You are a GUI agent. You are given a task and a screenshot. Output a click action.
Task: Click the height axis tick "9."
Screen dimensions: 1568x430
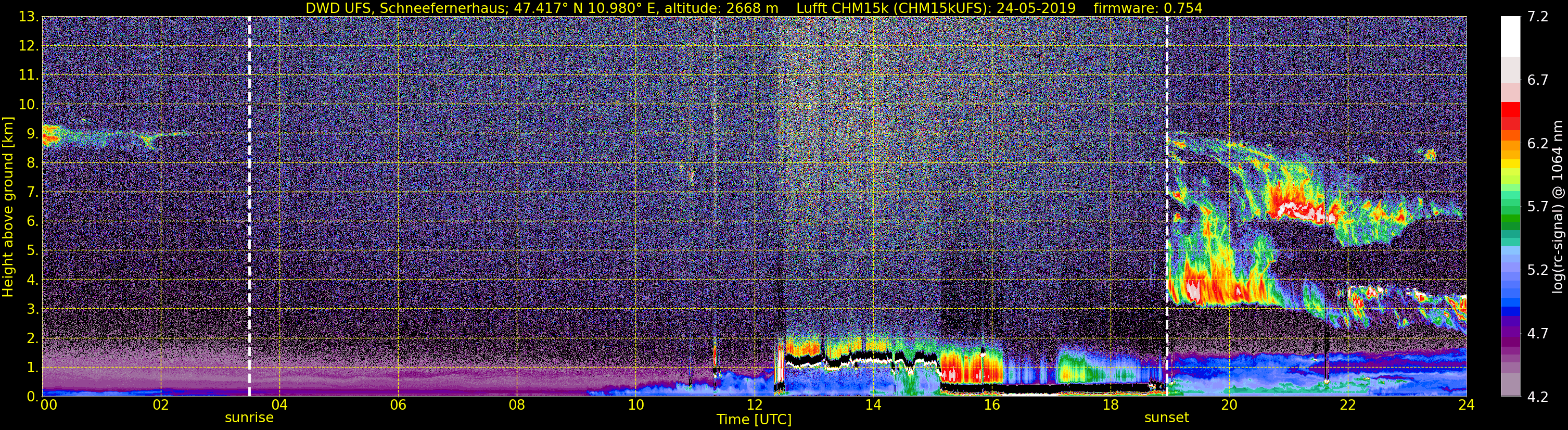[32, 134]
